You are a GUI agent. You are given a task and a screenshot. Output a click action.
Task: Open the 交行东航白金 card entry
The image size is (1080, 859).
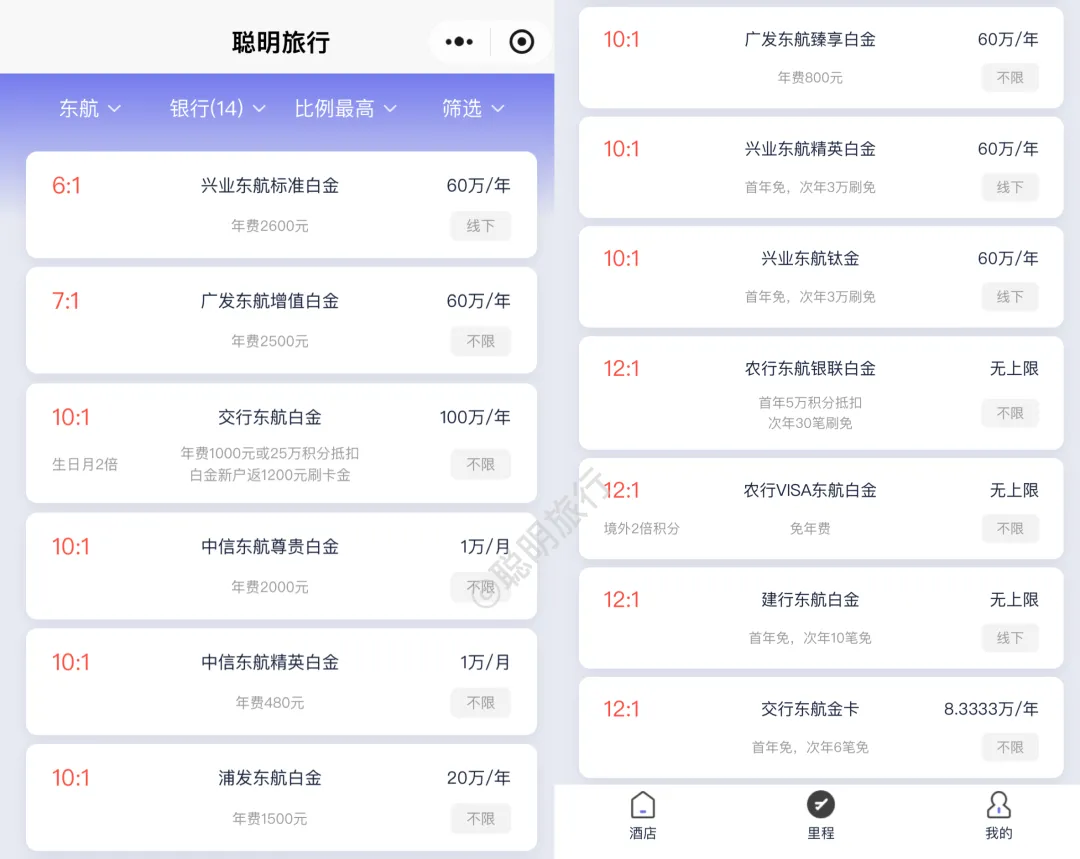point(270,417)
